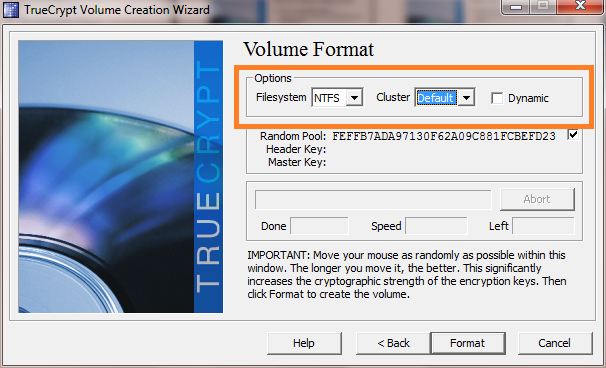
Task: Click the Master Key label
Action: (297, 162)
